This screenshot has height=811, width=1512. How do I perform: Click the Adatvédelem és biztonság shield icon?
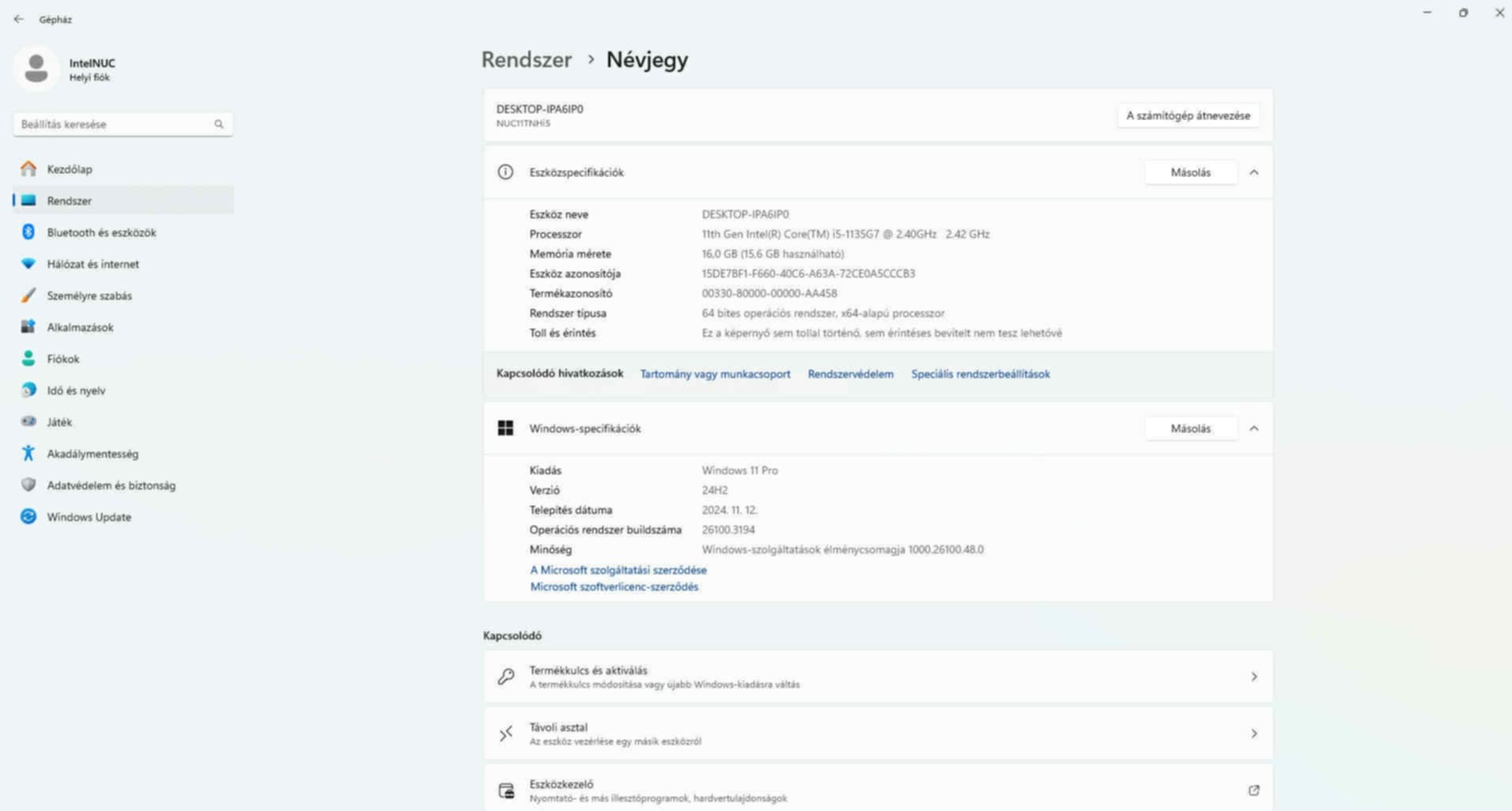point(28,485)
